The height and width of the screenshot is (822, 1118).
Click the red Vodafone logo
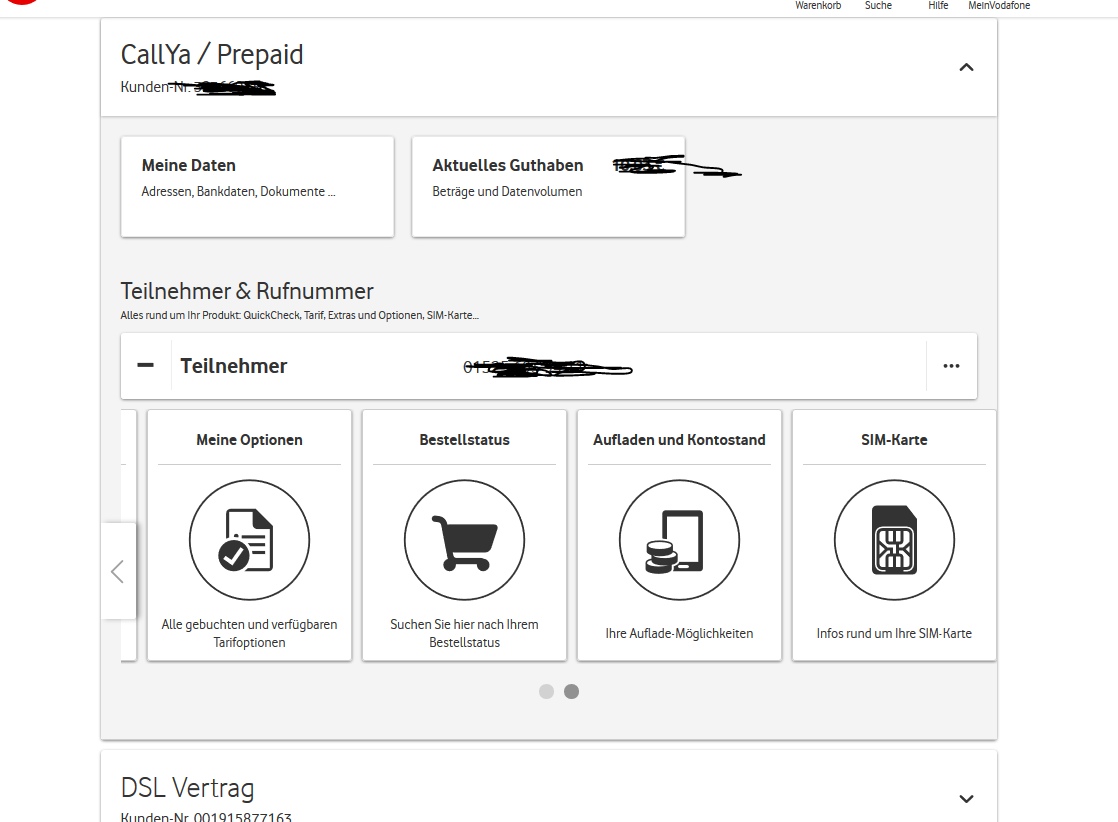tap(22, 3)
